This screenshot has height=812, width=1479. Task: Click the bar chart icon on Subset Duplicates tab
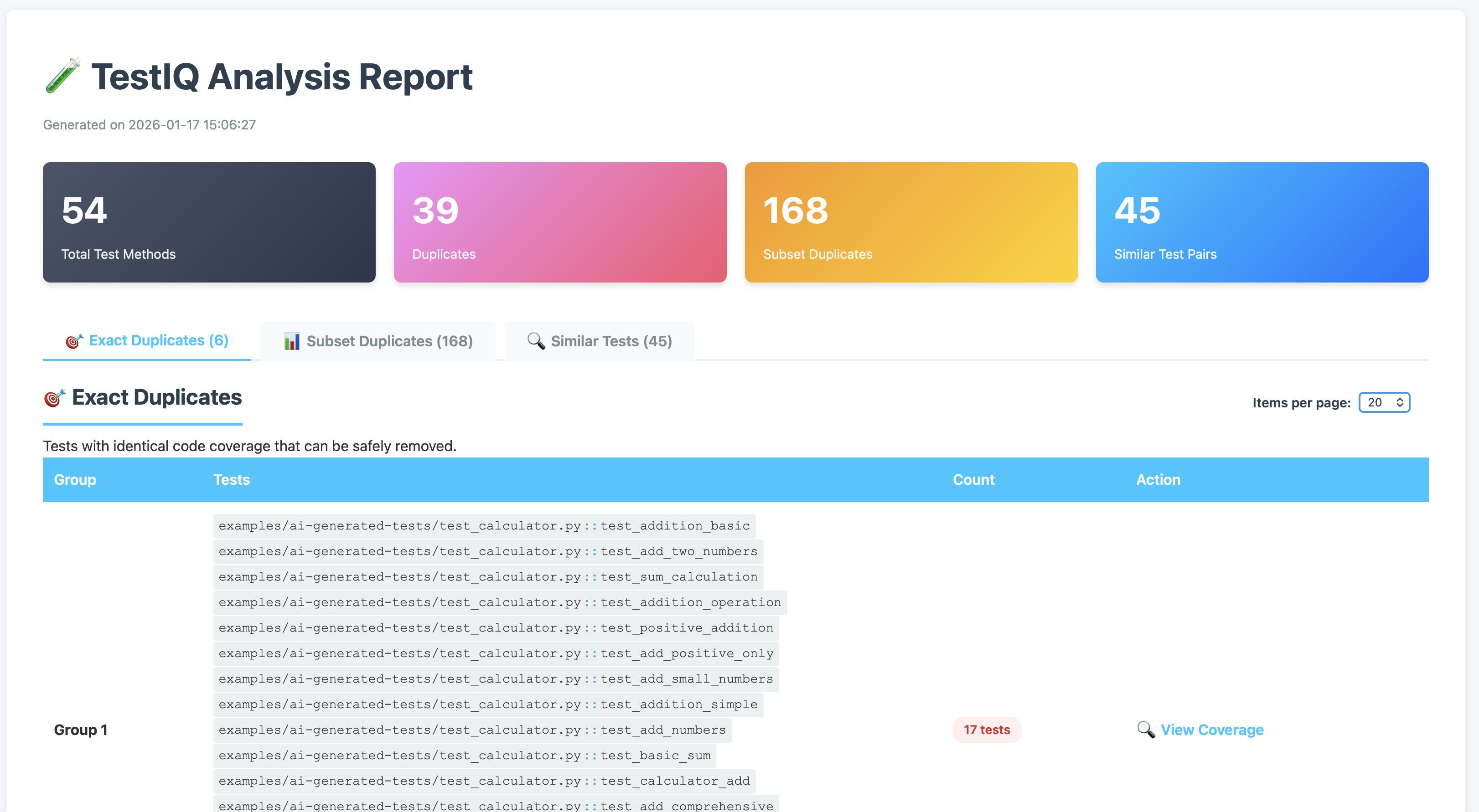pos(293,340)
